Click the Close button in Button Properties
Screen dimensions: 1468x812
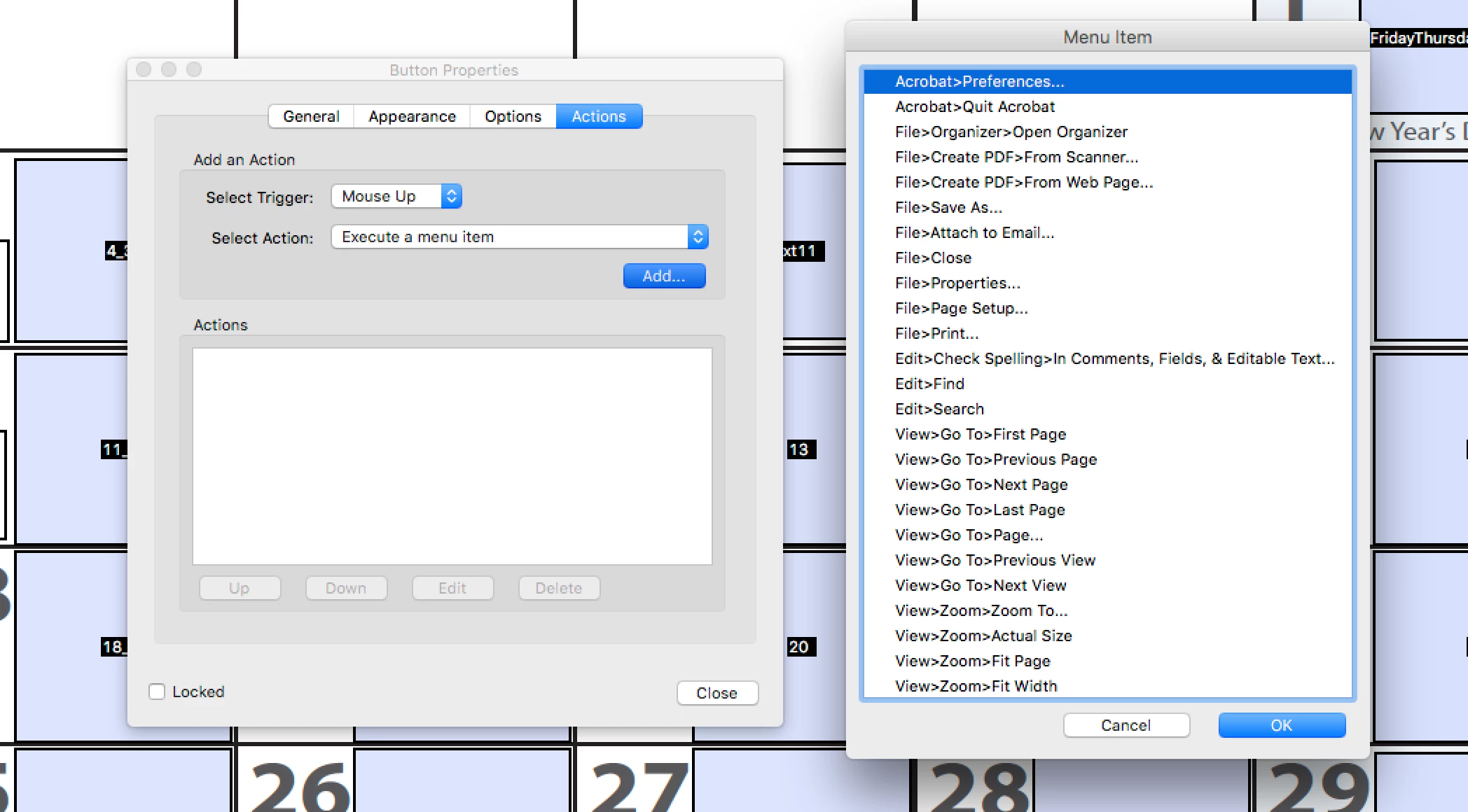716,693
